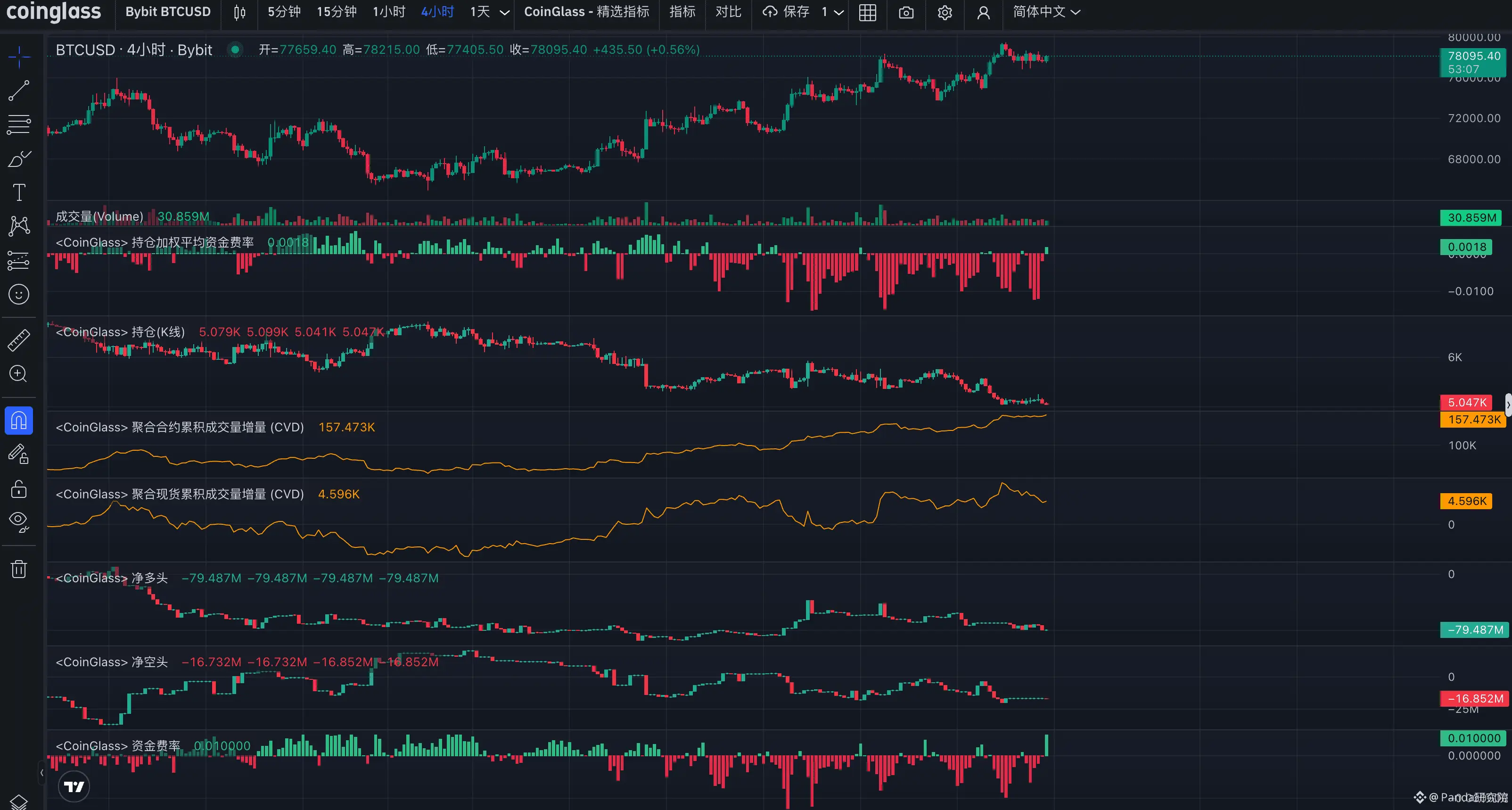Select the trend line drawing tool
This screenshot has height=810, width=1512.
click(x=19, y=91)
